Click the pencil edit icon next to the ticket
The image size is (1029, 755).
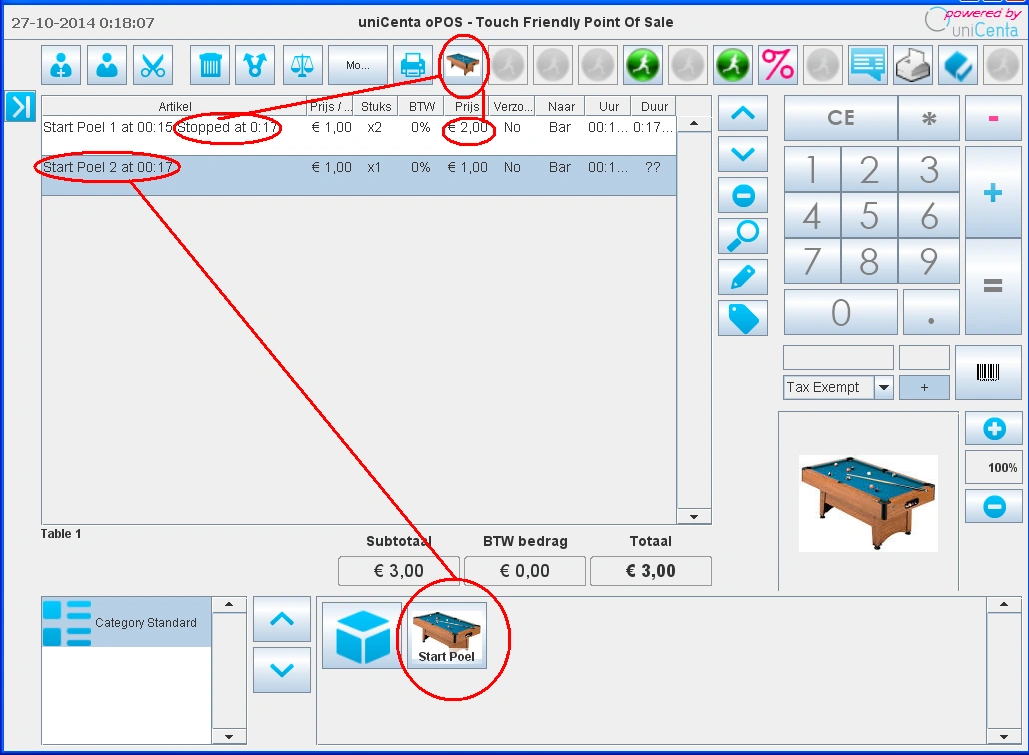pos(742,277)
